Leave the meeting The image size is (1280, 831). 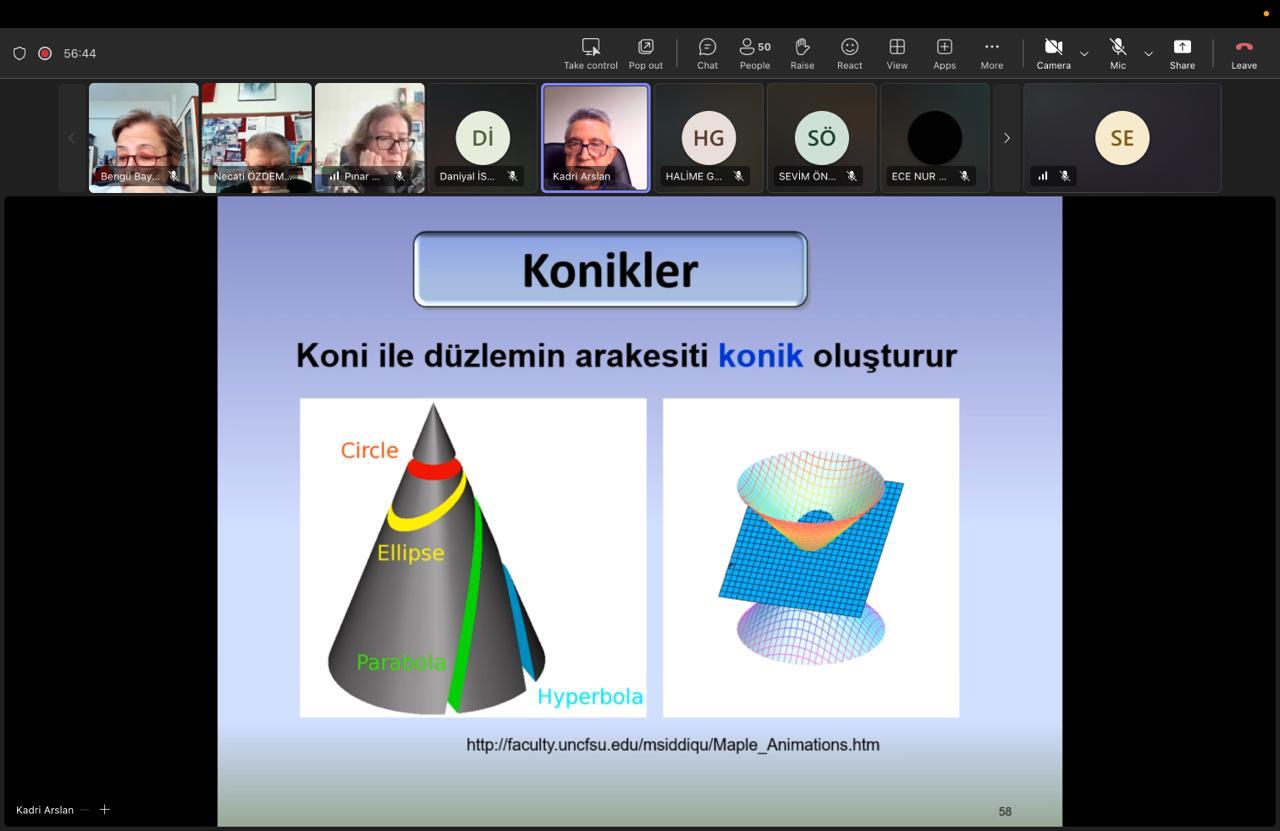1244,53
